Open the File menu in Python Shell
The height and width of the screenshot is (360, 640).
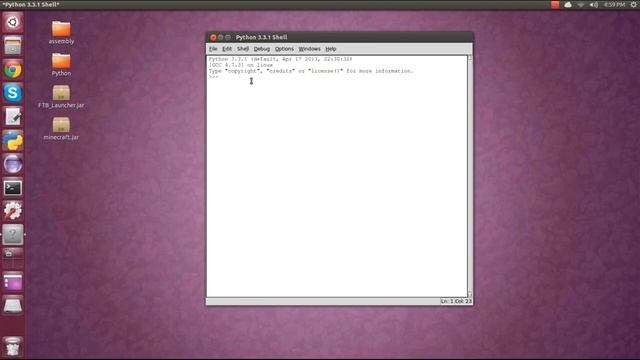[213, 49]
